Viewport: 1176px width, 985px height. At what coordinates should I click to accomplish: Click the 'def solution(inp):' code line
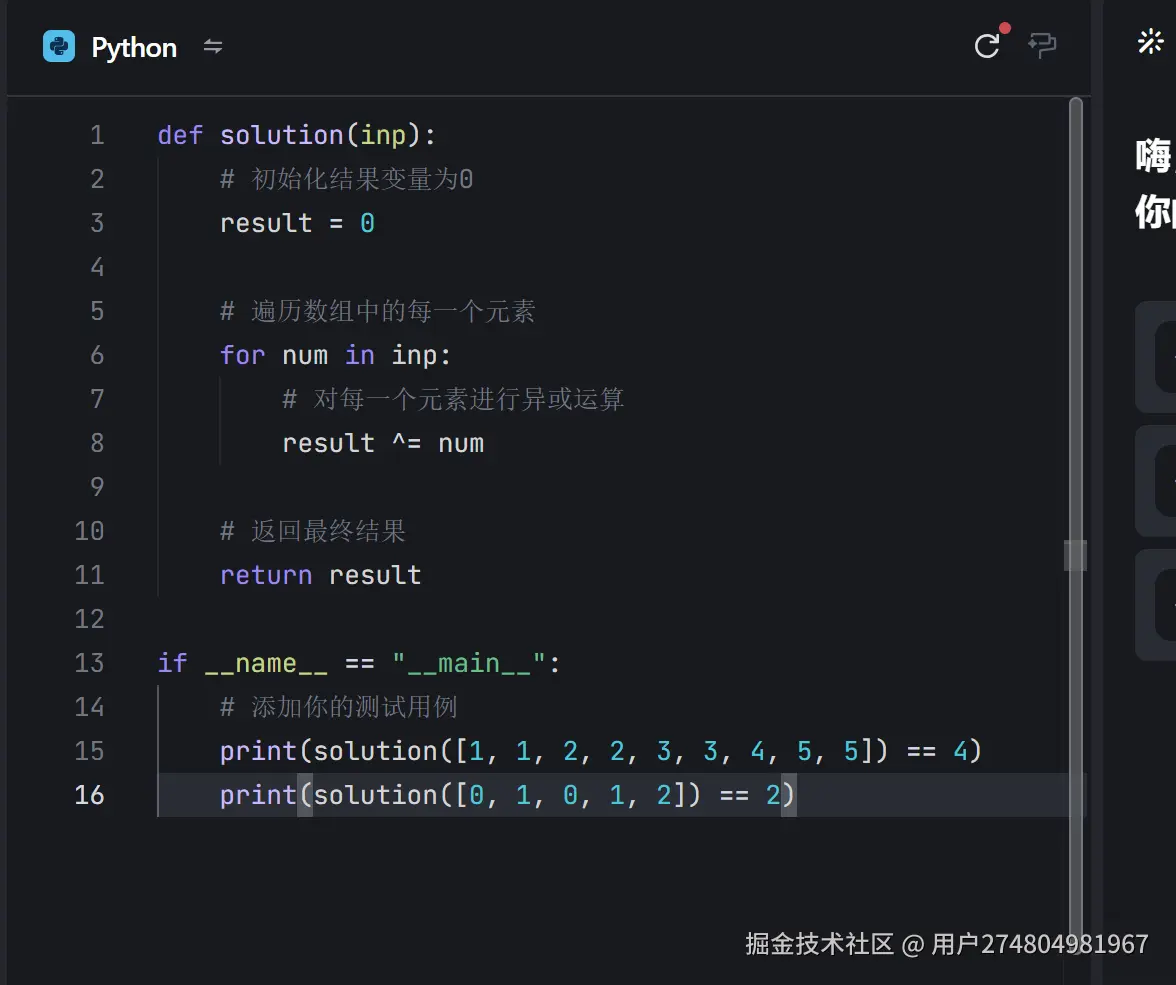coord(296,135)
